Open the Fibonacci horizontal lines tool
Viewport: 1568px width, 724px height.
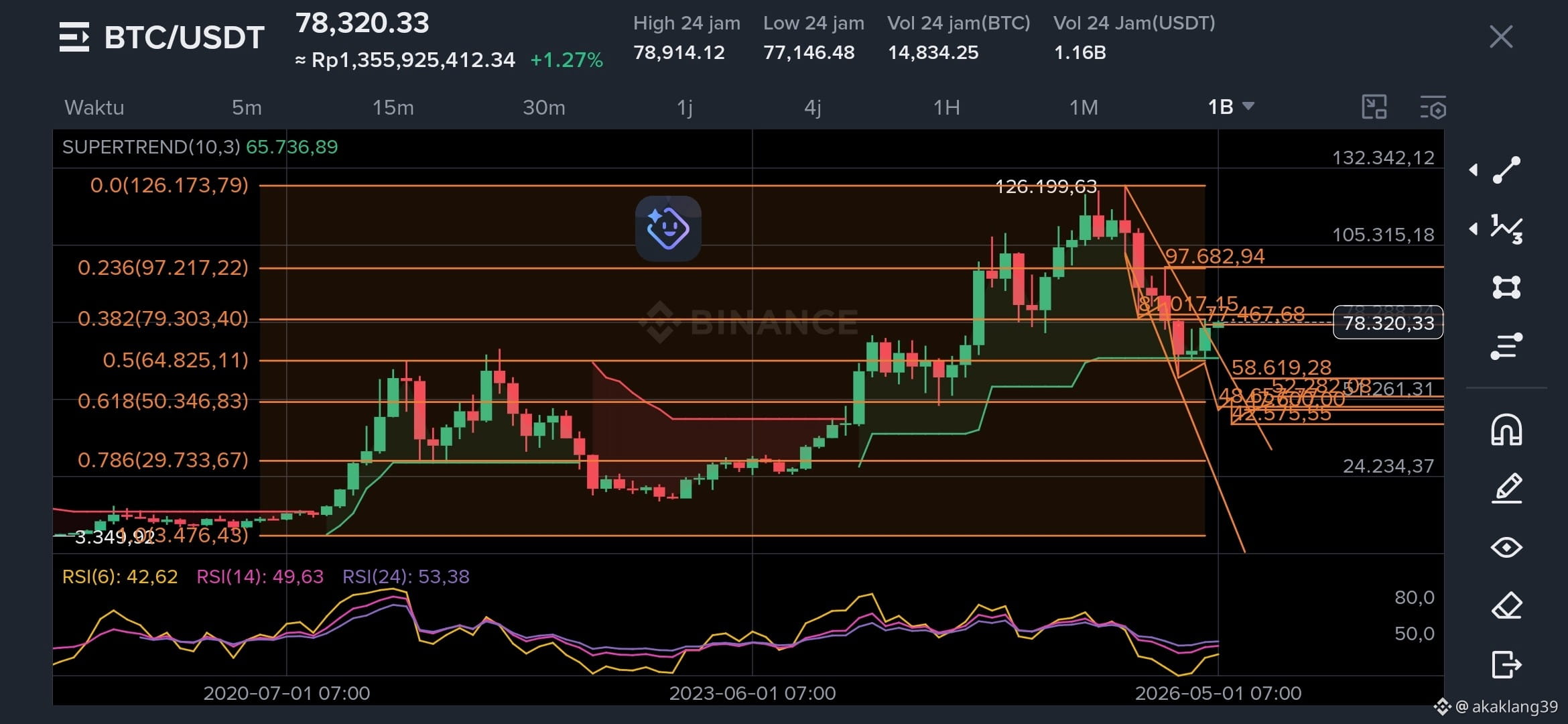1506,346
